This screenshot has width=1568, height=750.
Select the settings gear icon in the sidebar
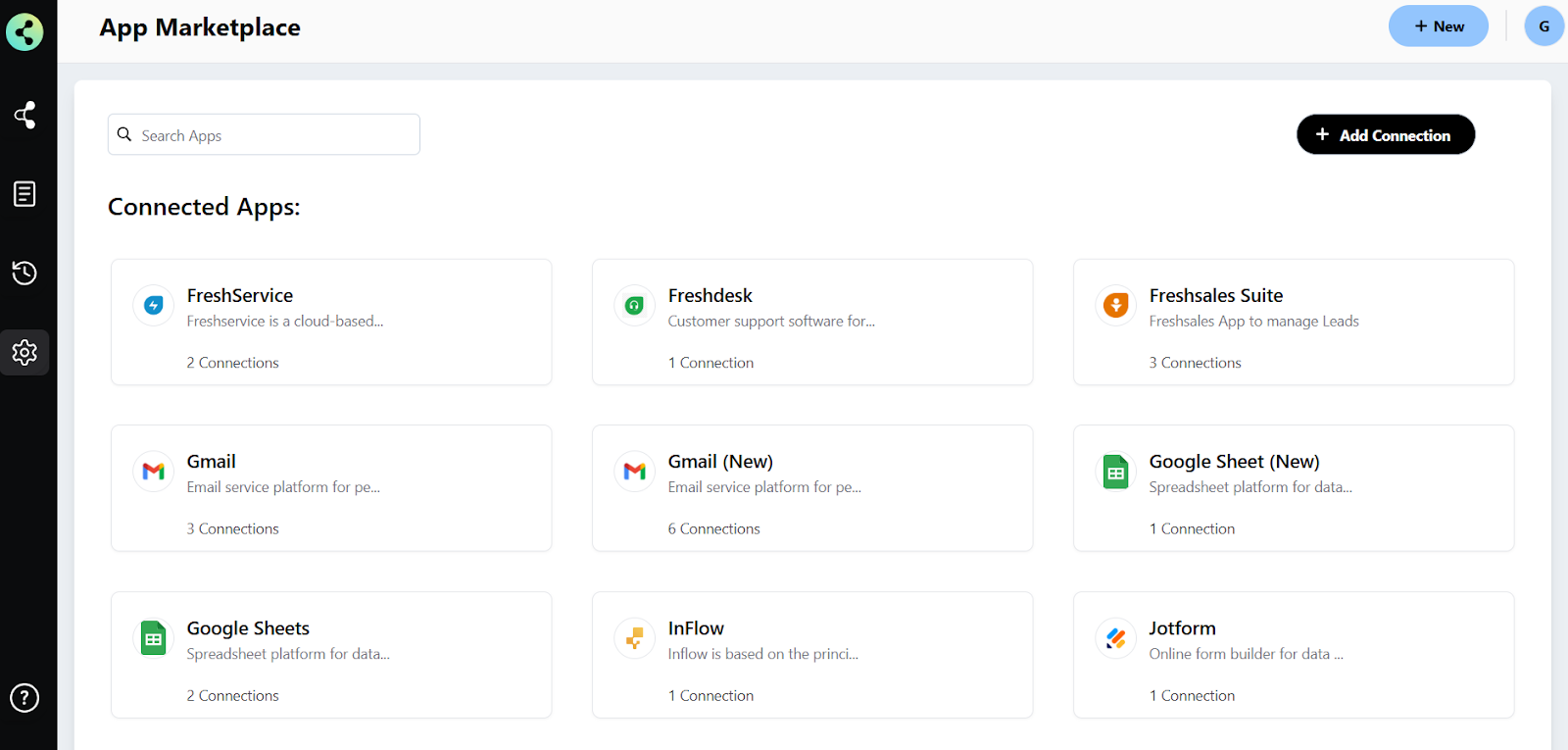(24, 352)
